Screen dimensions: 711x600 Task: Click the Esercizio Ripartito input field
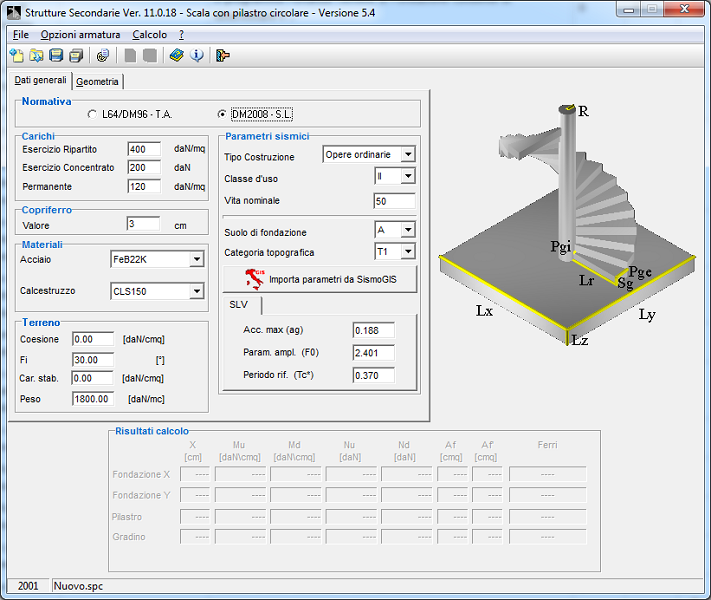[144, 149]
